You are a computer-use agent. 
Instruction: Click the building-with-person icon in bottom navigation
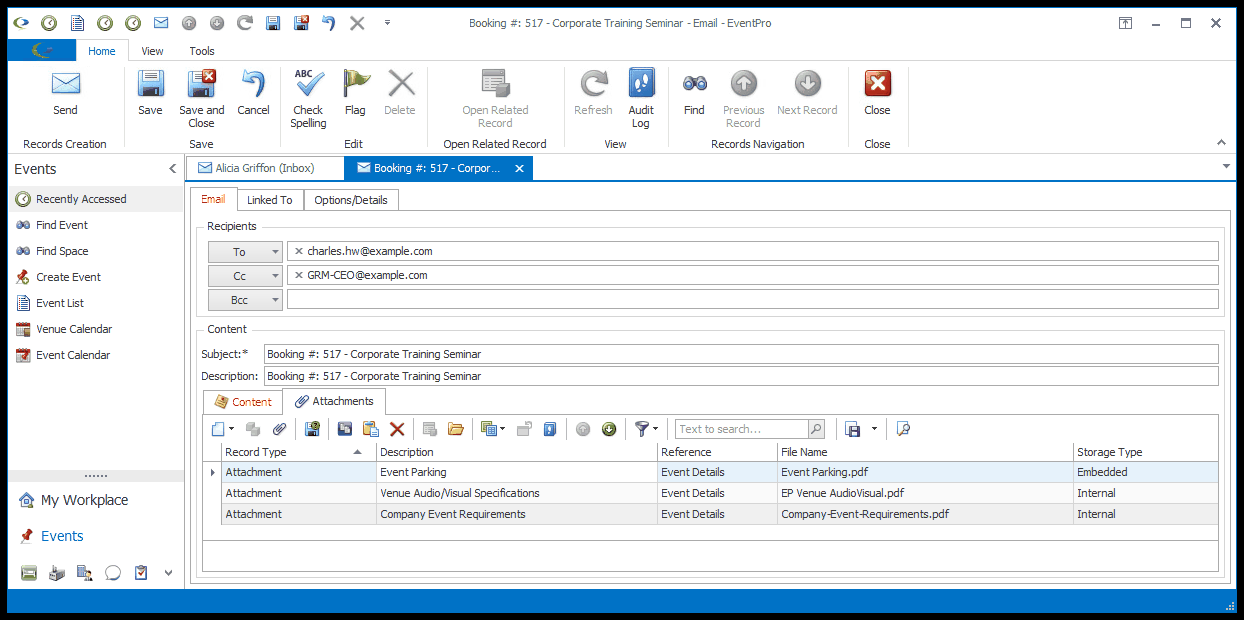click(85, 573)
